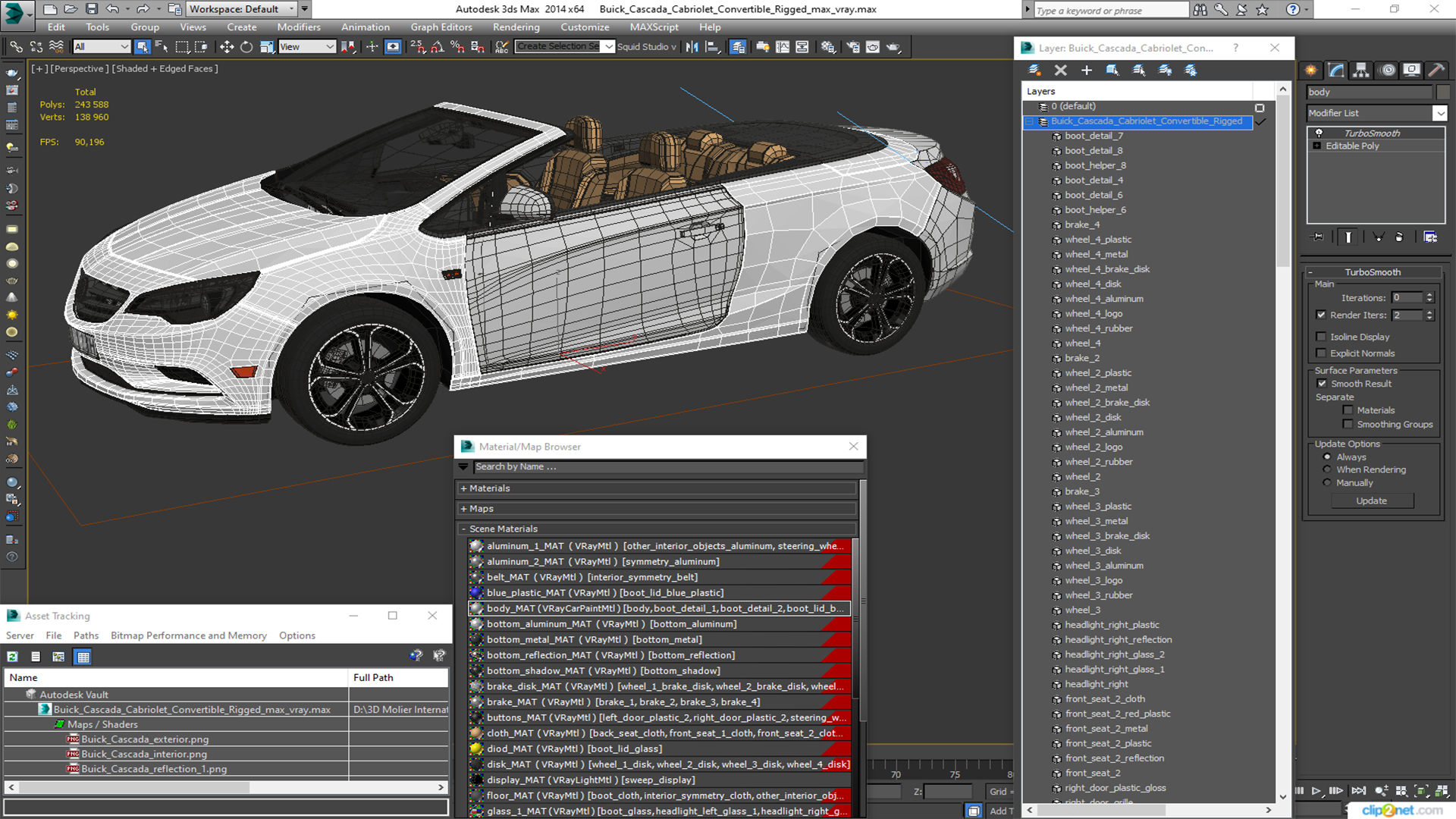The height and width of the screenshot is (819, 1456).
Task: Expand the Materials group in browser
Action: 463,488
